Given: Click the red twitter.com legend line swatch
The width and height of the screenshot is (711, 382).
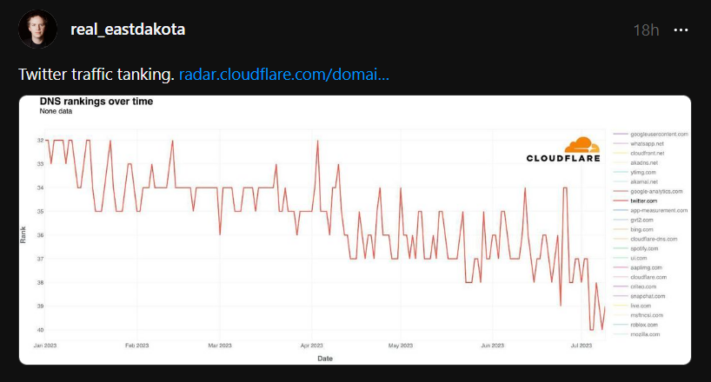Looking at the screenshot, I should coord(620,201).
